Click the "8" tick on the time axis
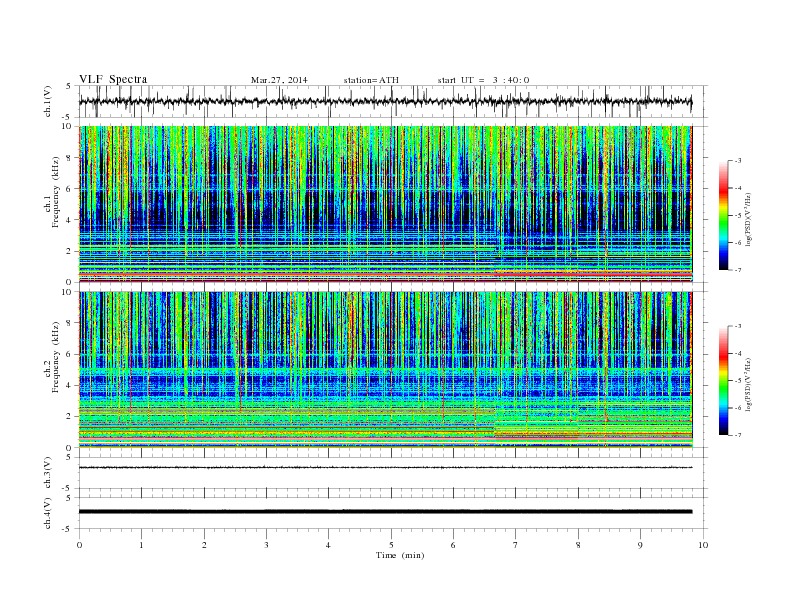The image size is (792, 612). [578, 545]
